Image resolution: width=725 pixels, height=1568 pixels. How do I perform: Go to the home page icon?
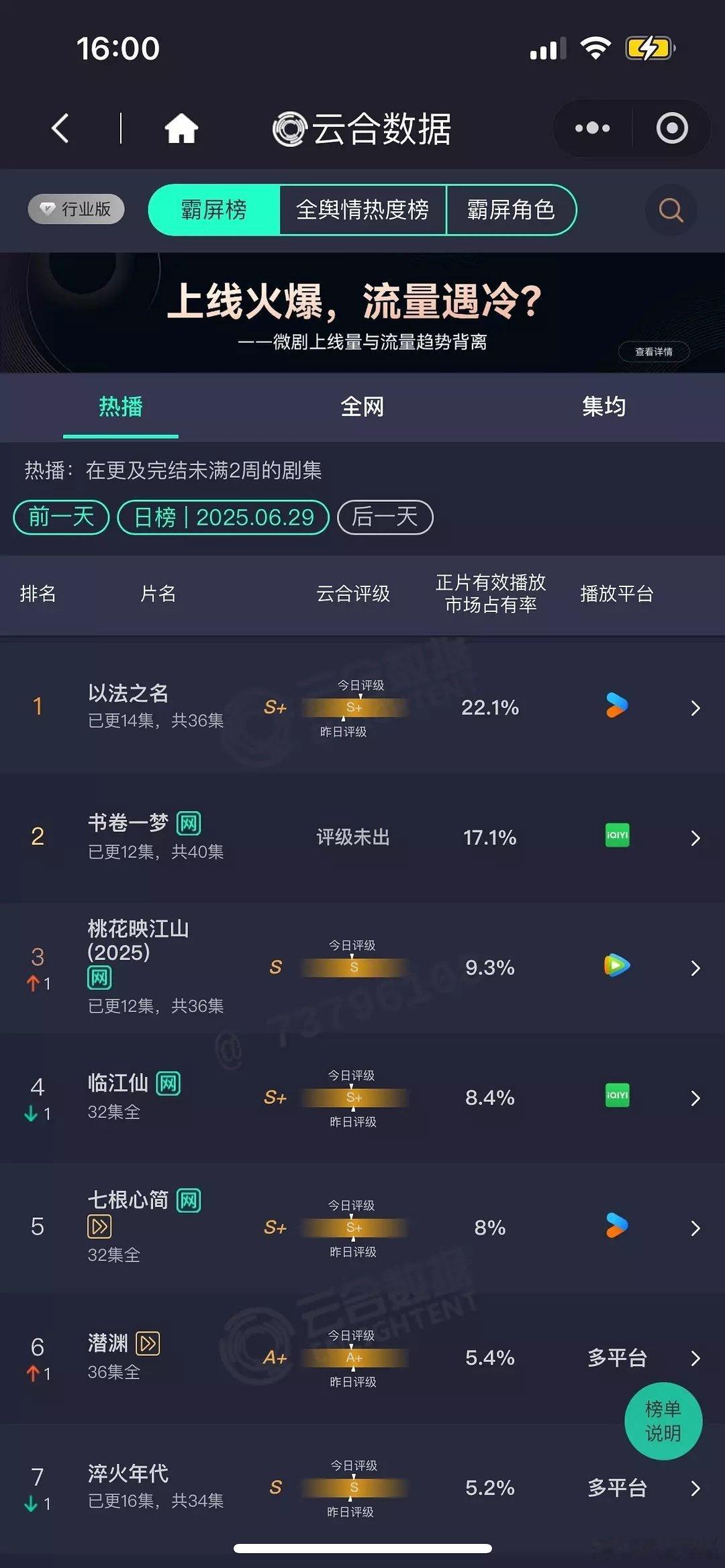click(181, 127)
